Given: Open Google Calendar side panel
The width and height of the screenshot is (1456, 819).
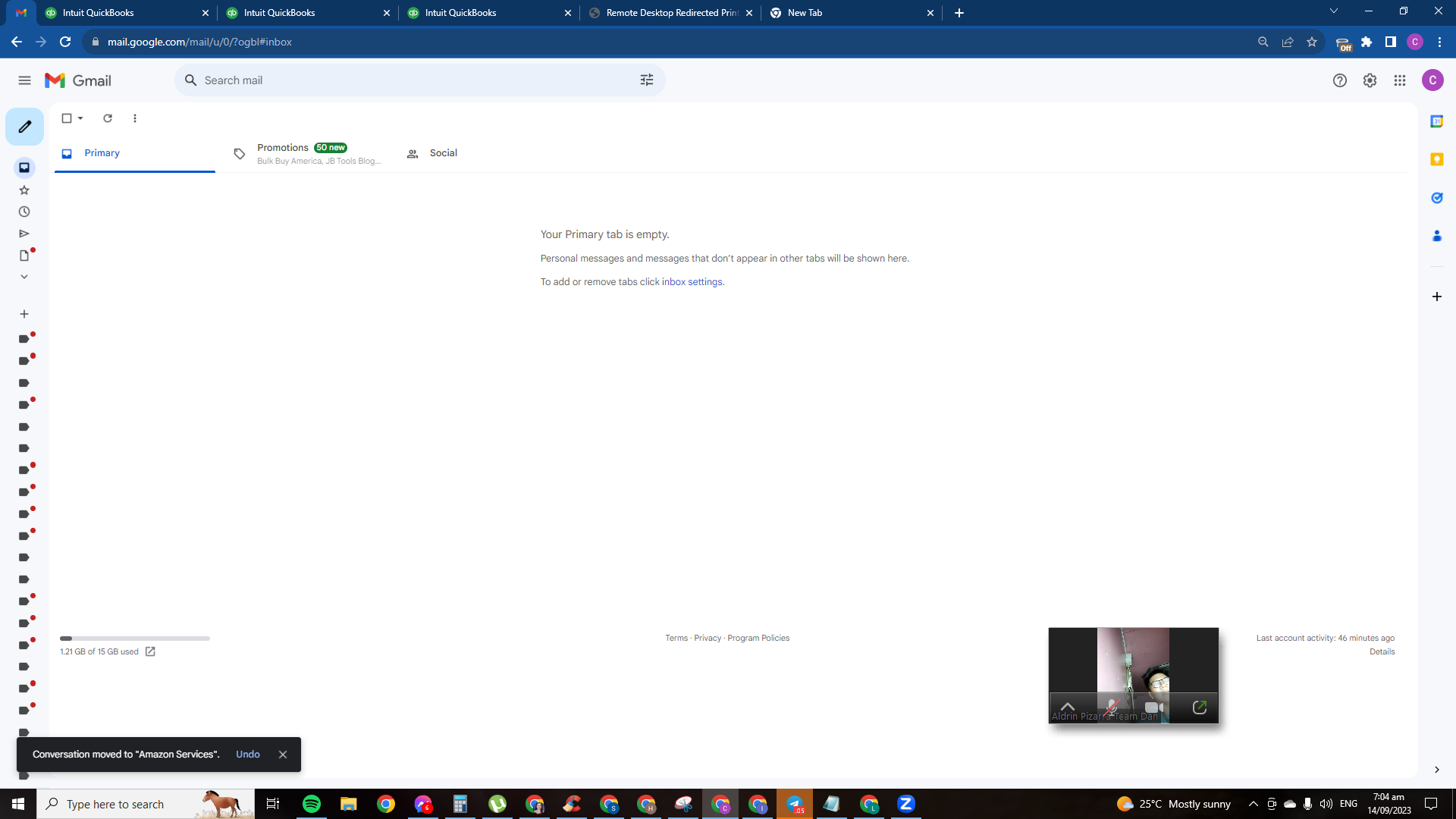Looking at the screenshot, I should (1436, 121).
